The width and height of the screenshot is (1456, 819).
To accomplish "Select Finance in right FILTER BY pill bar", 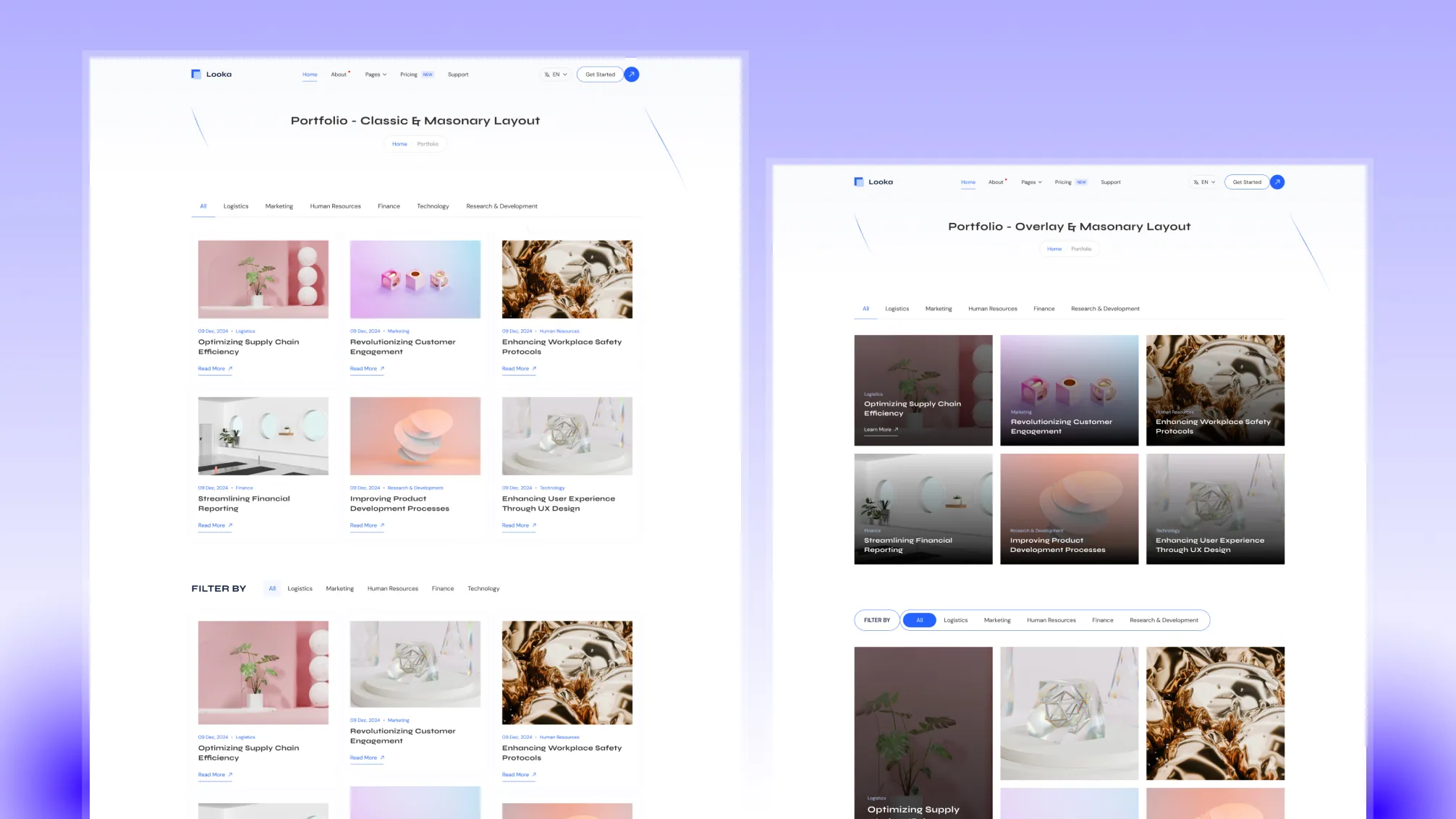I will (1102, 620).
